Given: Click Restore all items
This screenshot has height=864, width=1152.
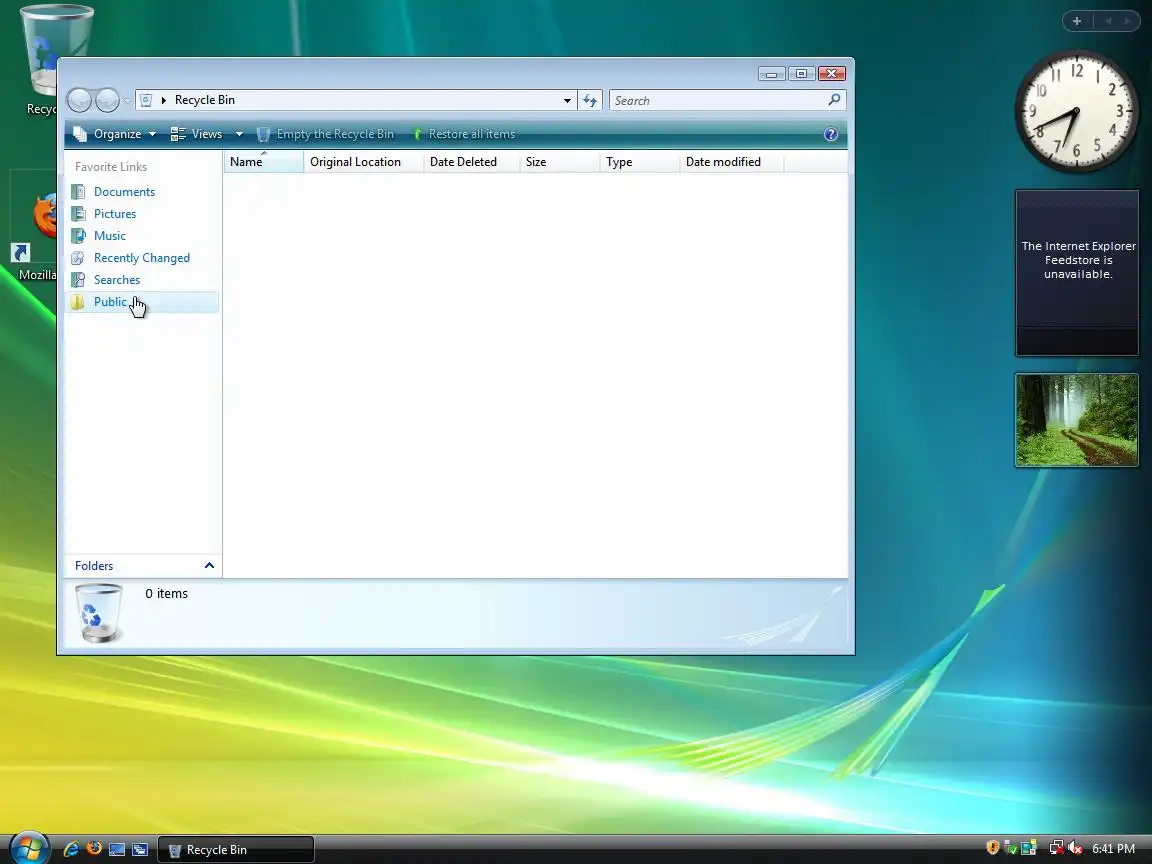Looking at the screenshot, I should pos(464,134).
